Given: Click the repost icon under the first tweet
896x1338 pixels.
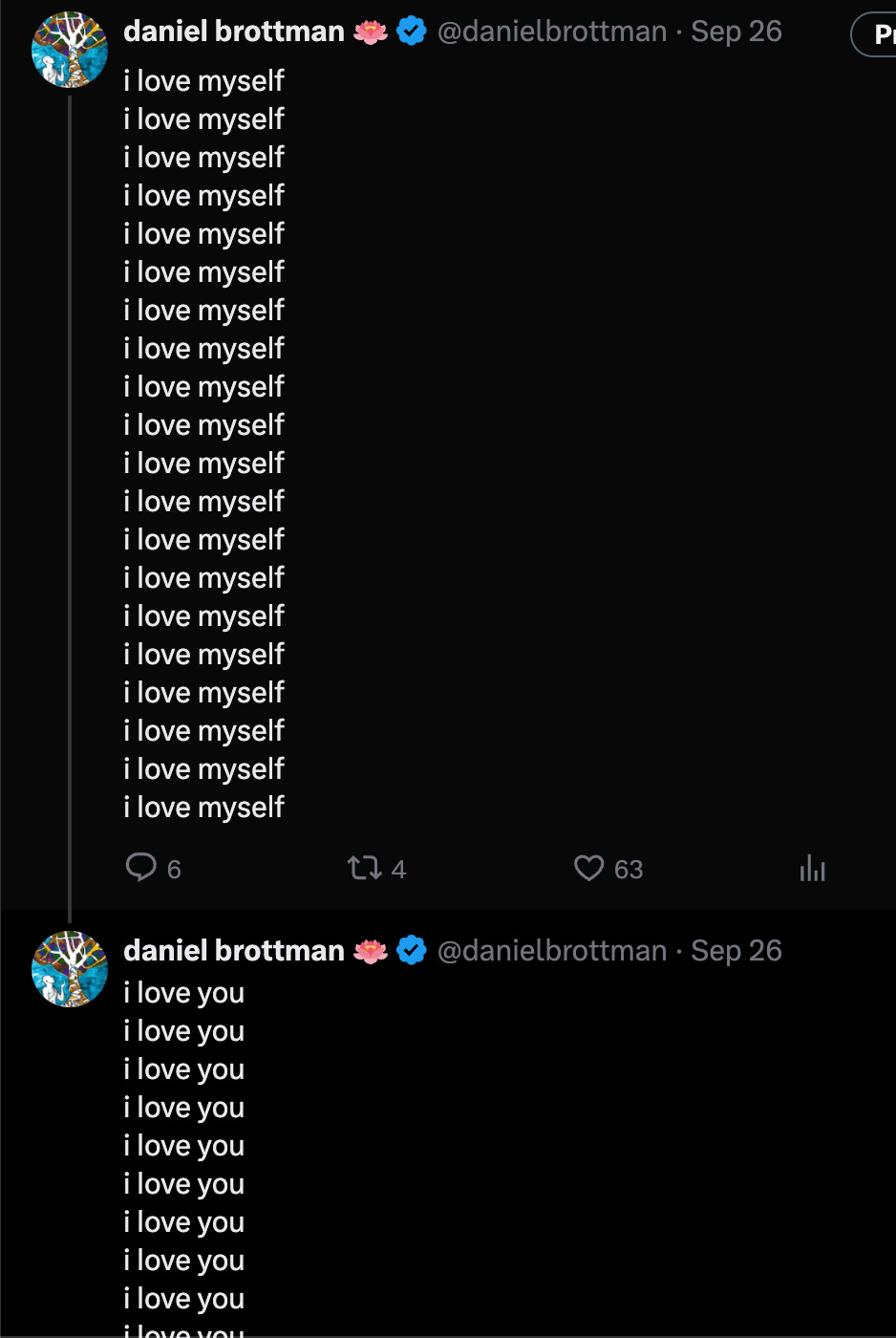Looking at the screenshot, I should click(364, 868).
